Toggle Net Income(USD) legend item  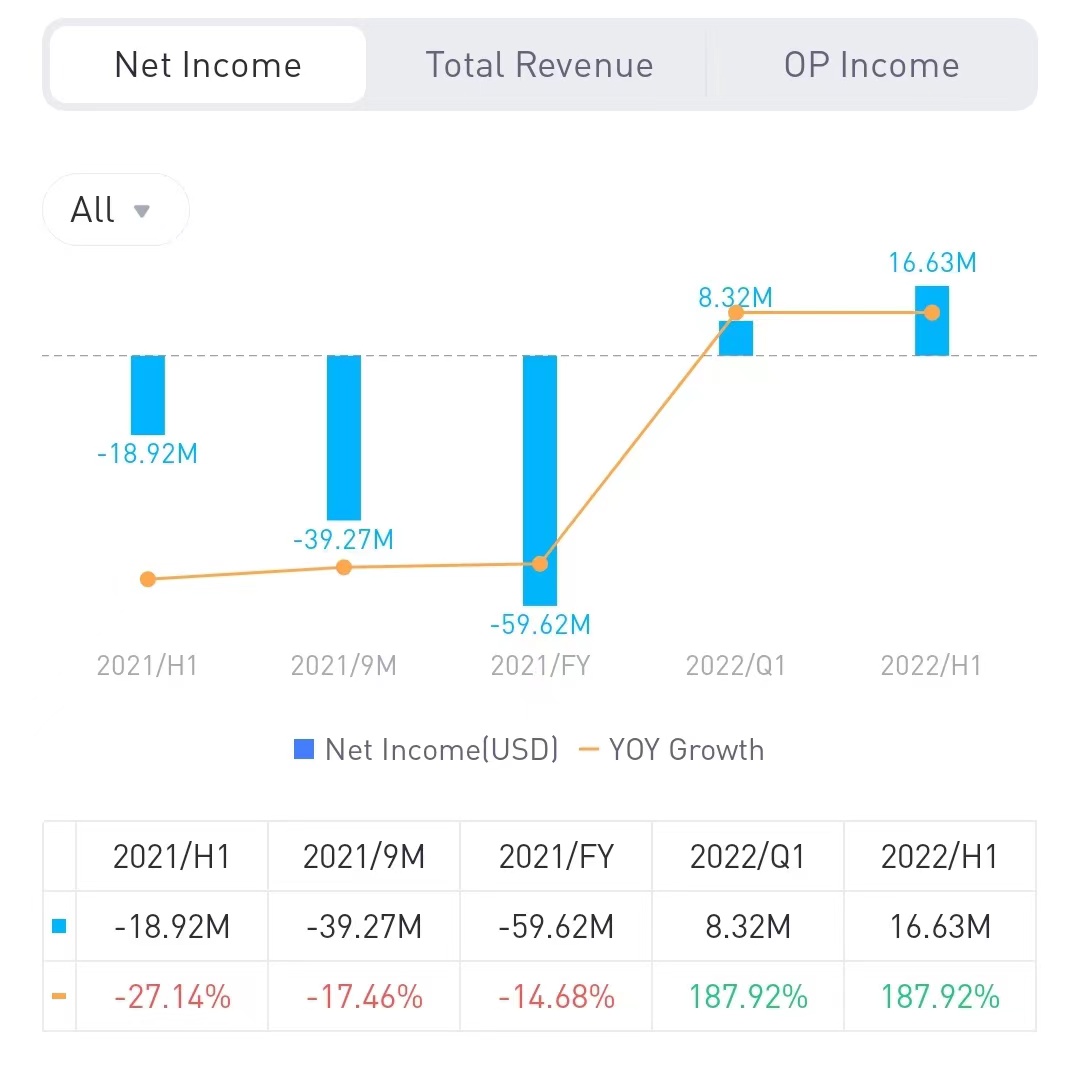(426, 749)
